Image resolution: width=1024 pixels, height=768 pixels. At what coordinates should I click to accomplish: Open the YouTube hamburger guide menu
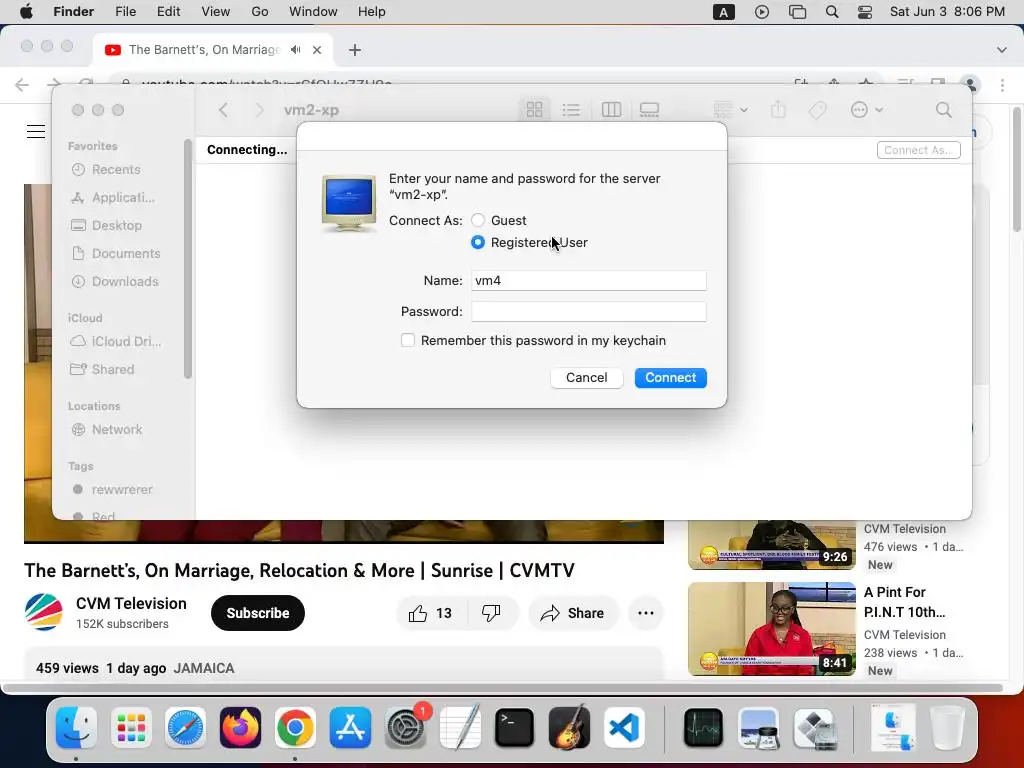tap(36, 131)
